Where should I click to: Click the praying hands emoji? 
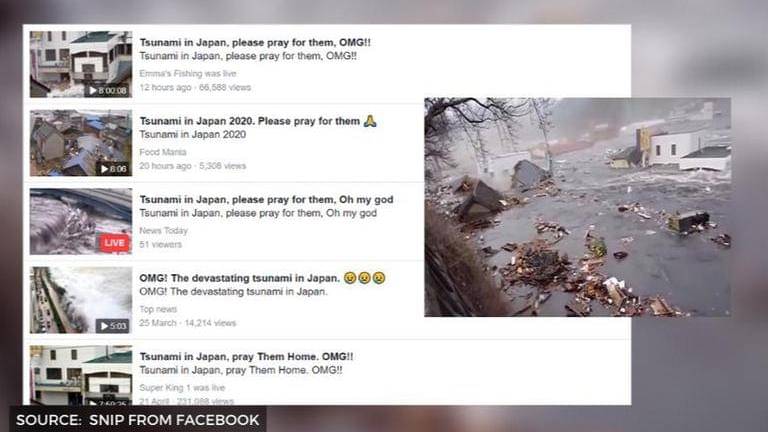[x=370, y=120]
